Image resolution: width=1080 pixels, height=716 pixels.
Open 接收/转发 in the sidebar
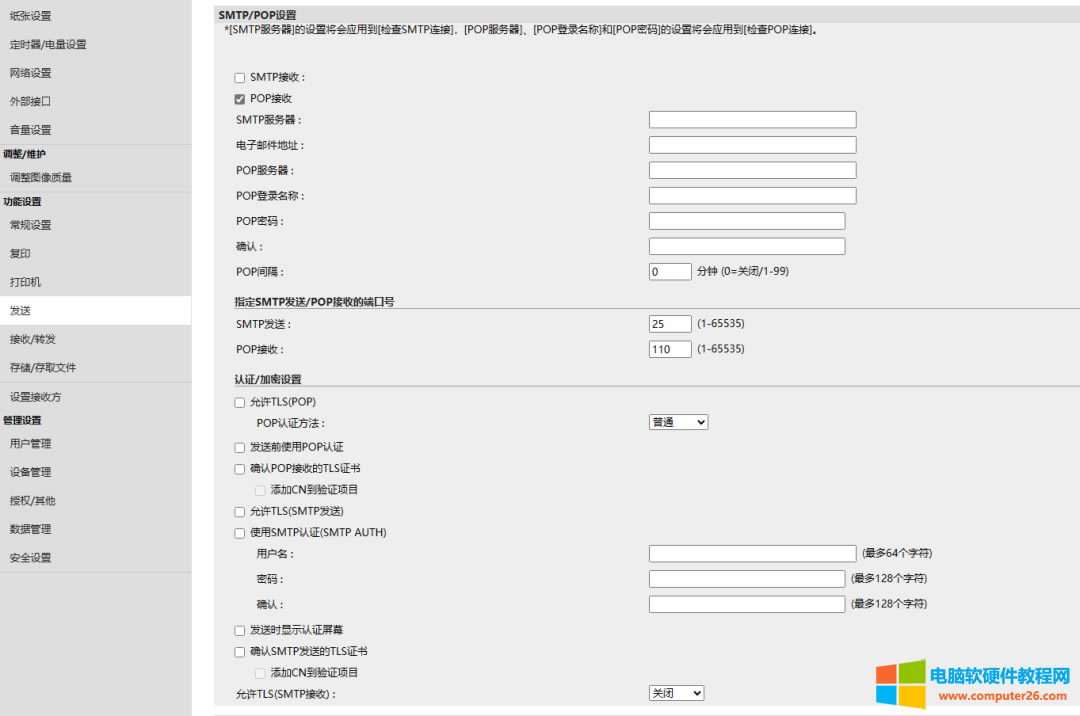(x=32, y=339)
